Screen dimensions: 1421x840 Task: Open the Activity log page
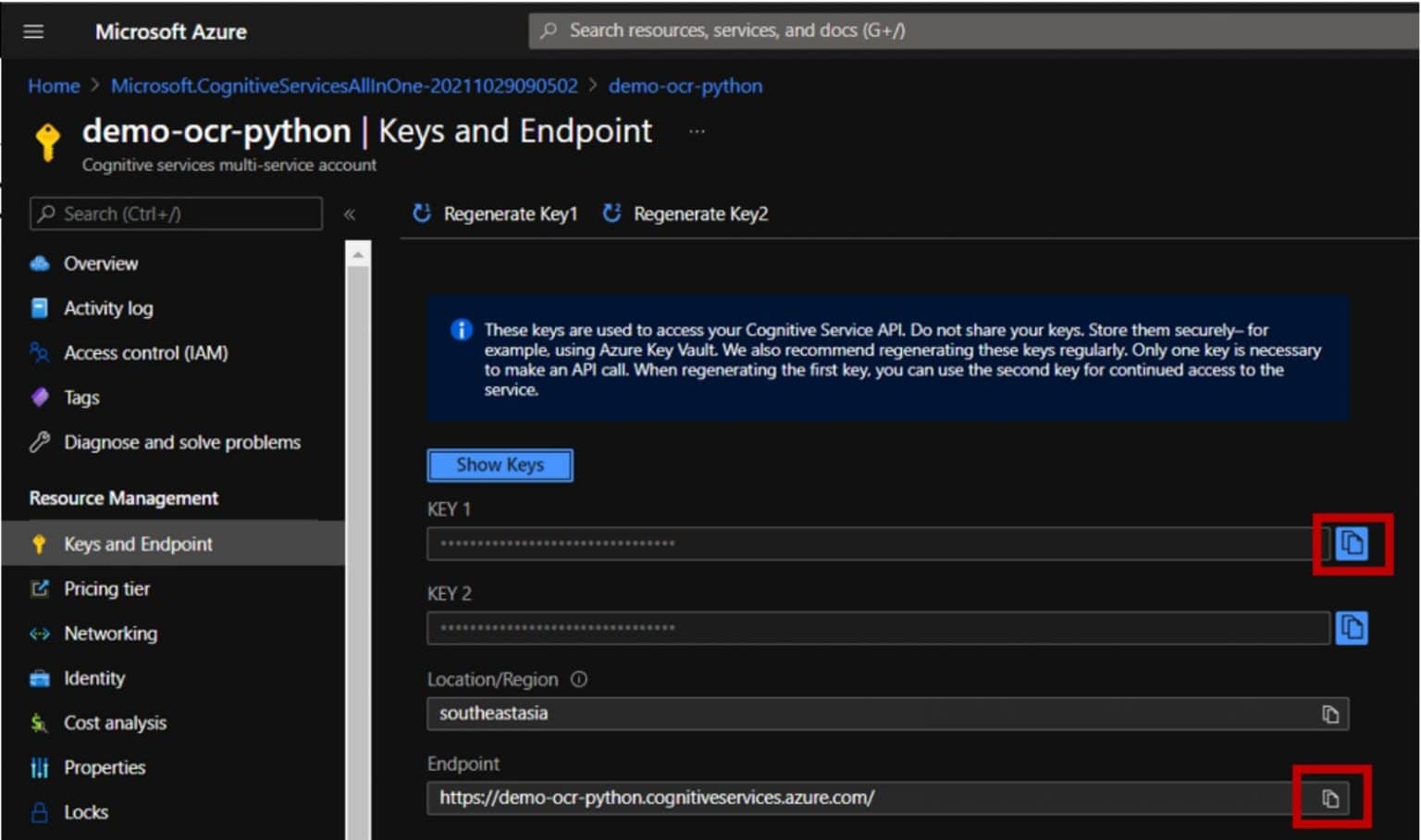tap(39, 308)
